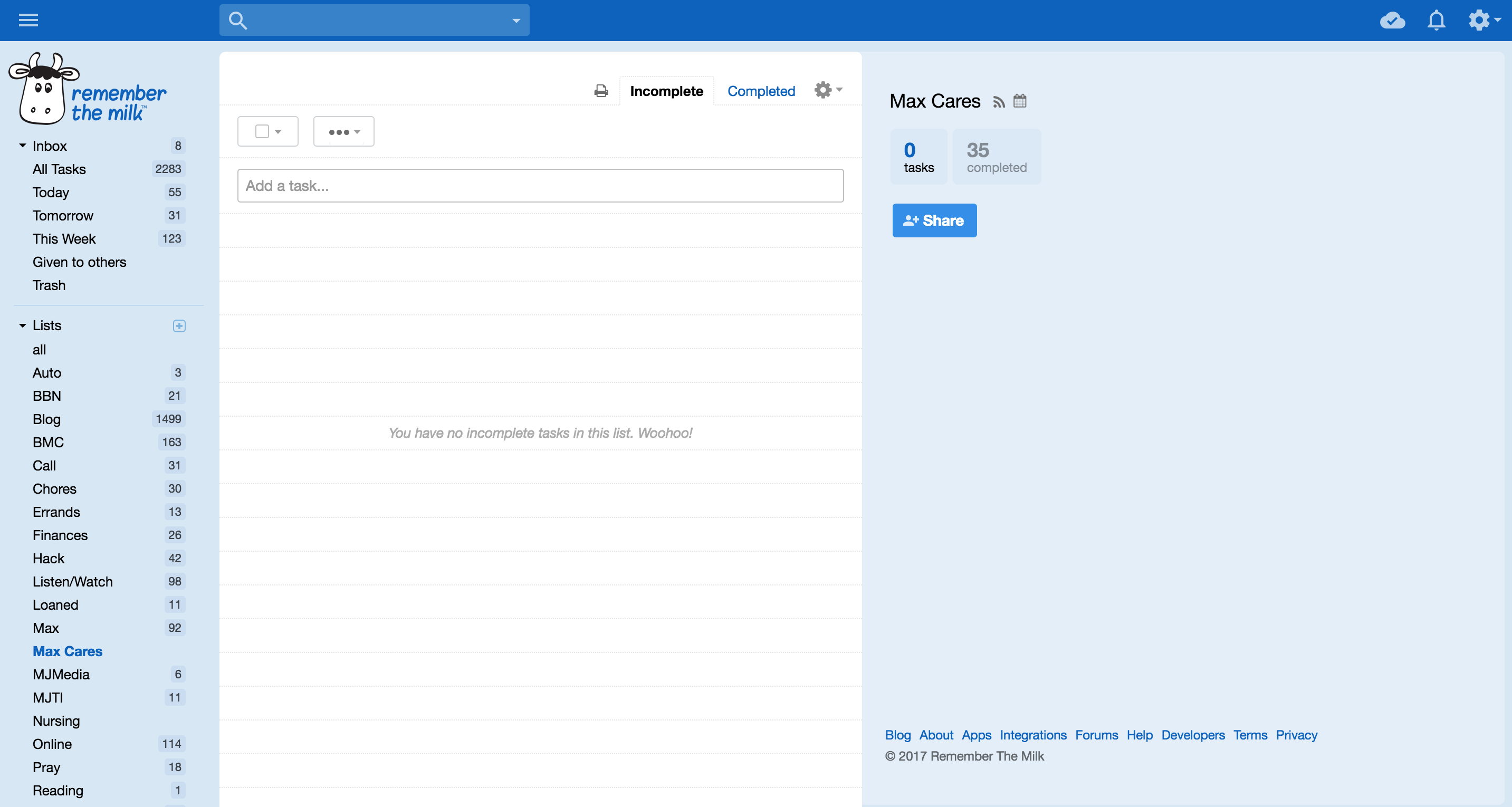Select the 'all' list

tap(40, 350)
